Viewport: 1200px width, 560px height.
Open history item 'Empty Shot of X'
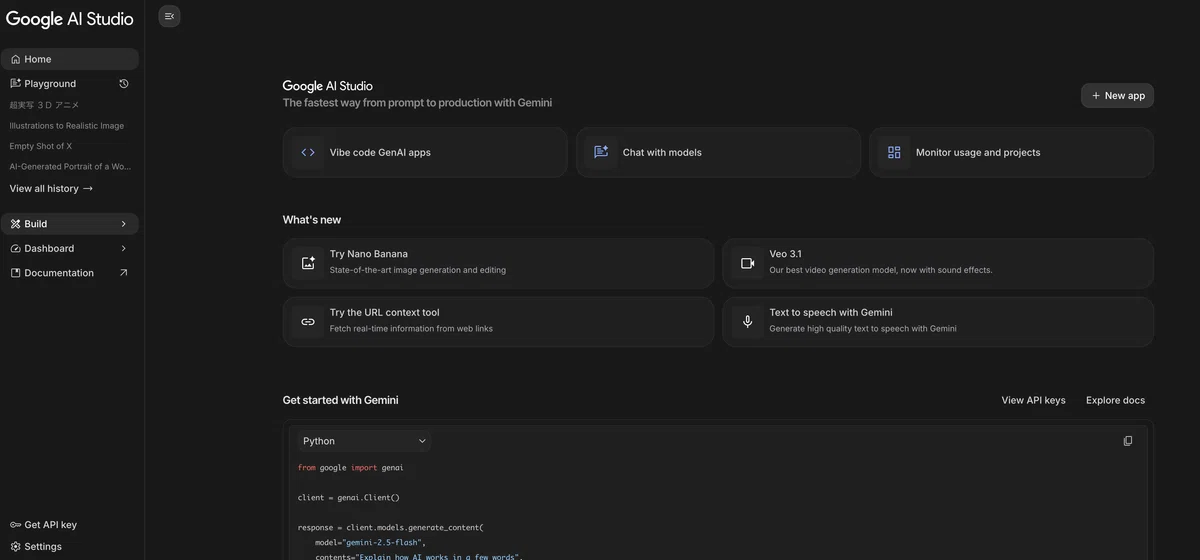(41, 146)
